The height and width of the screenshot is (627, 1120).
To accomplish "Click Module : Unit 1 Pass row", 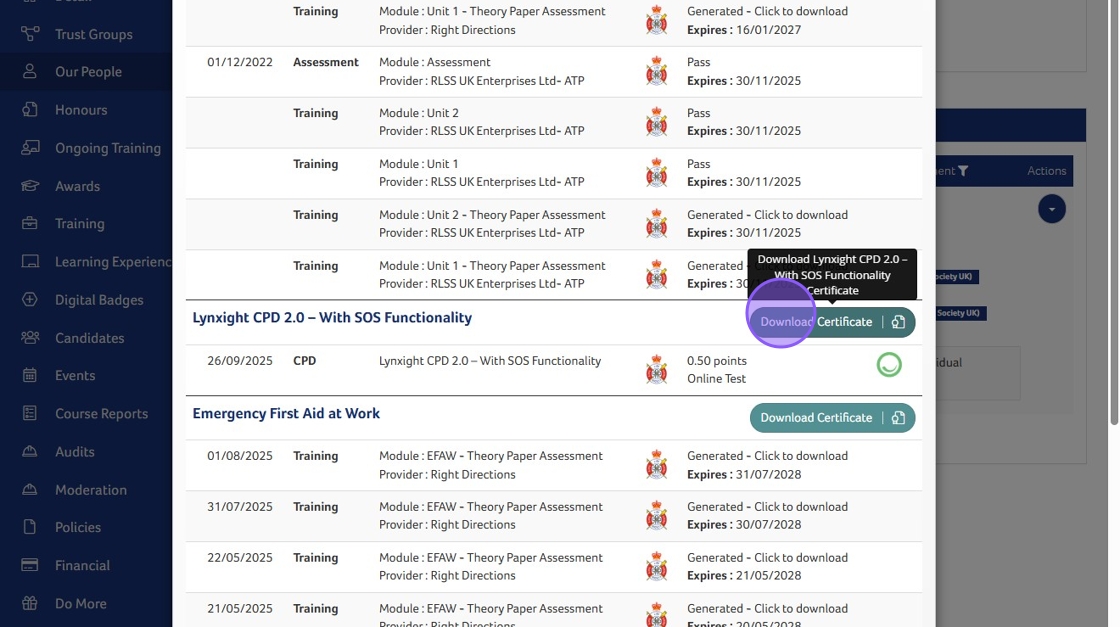I will [x=554, y=173].
